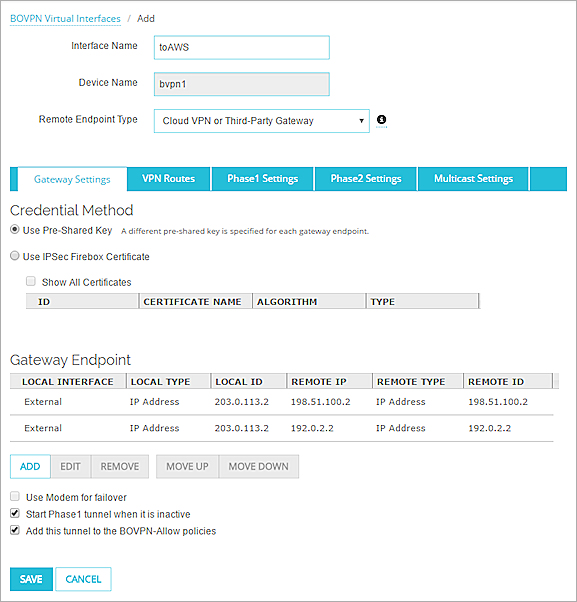
Task: Click the ALGORITHM column header
Action: click(309, 302)
